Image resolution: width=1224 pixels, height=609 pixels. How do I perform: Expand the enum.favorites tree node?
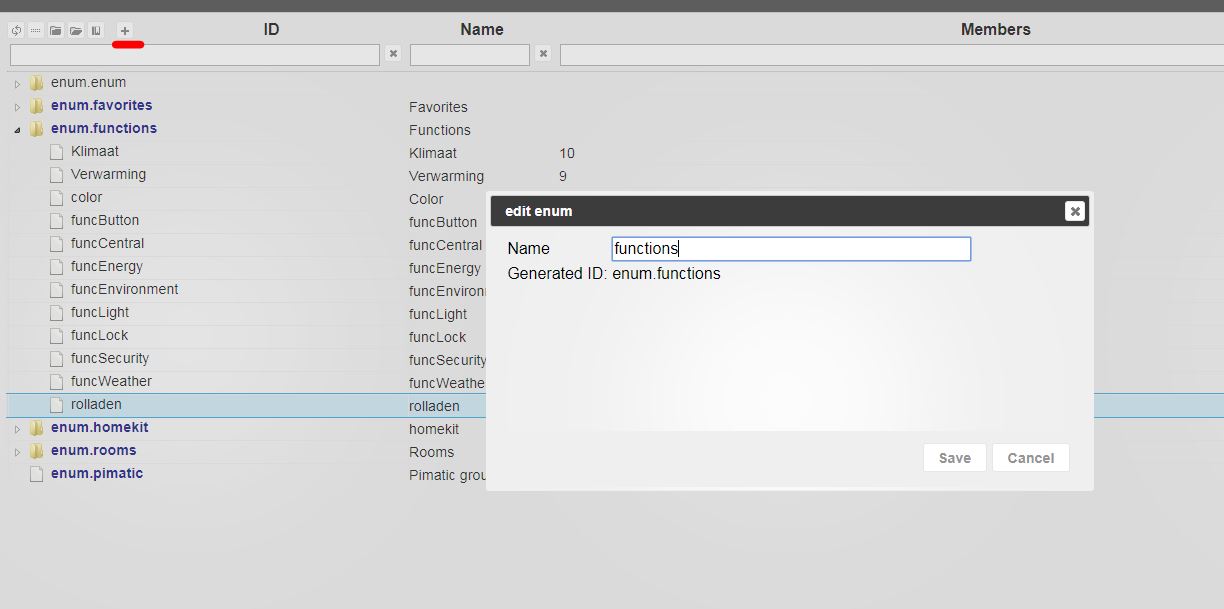[17, 107]
